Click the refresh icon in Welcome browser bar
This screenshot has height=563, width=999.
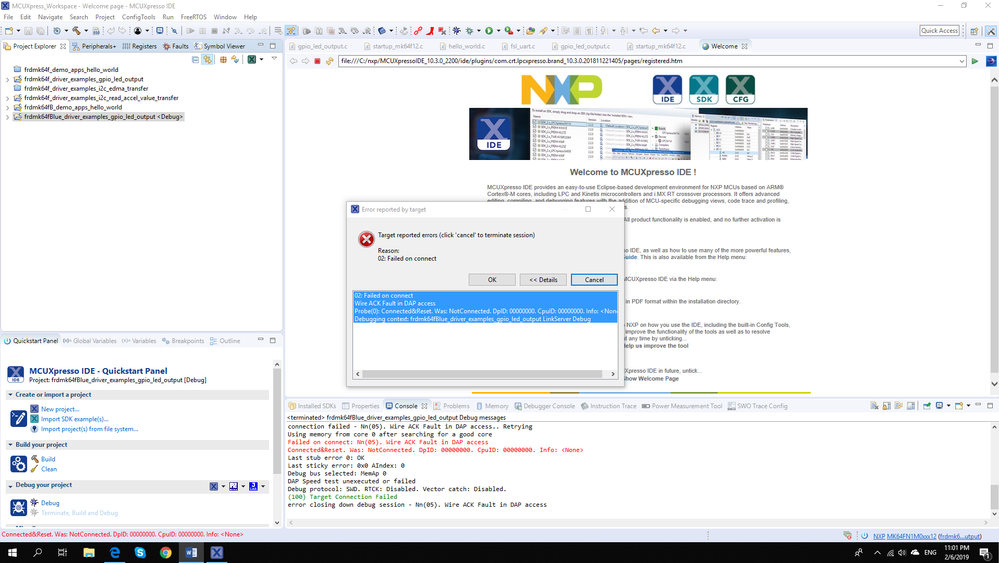(x=329, y=61)
